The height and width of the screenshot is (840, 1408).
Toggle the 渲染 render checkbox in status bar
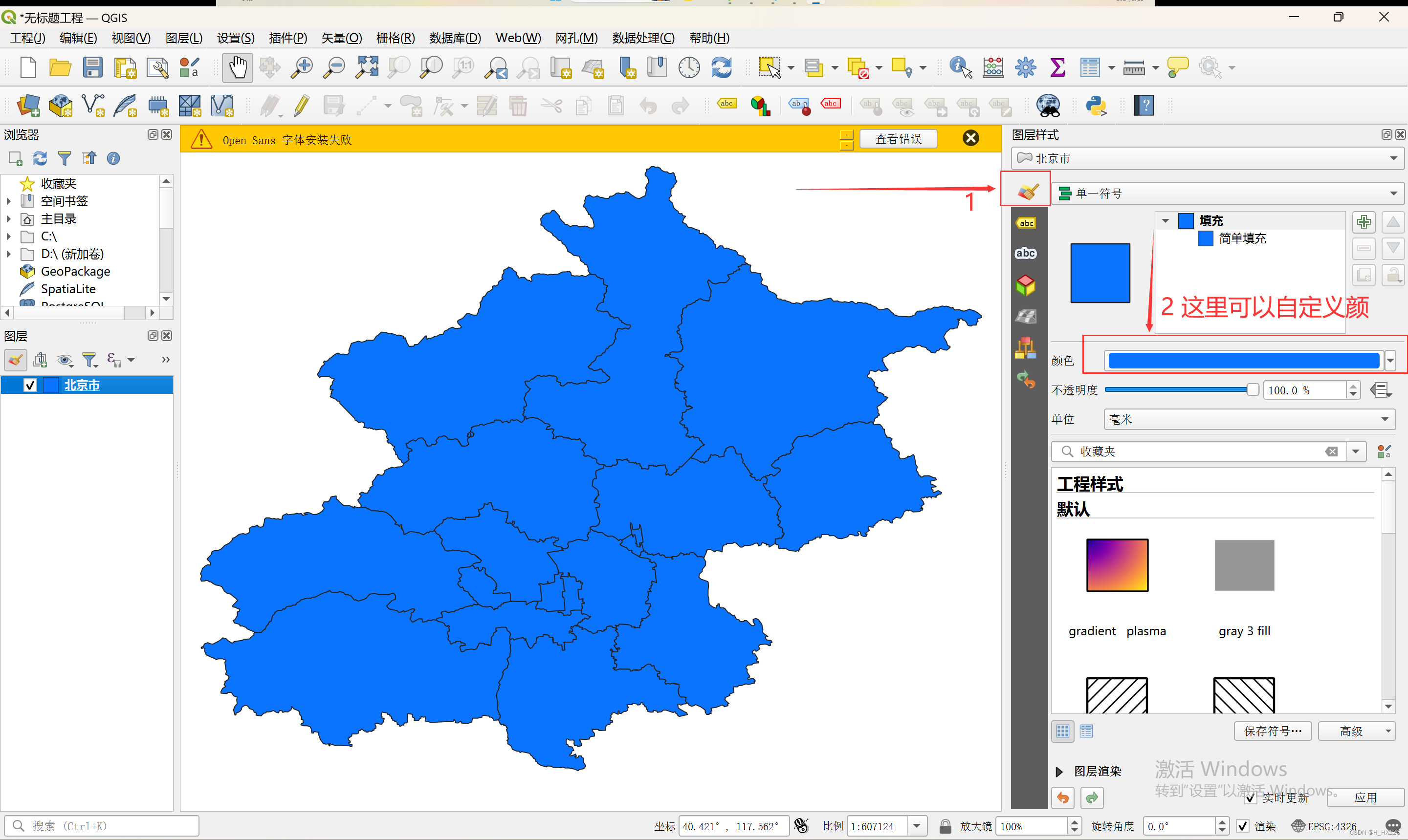[1242, 826]
